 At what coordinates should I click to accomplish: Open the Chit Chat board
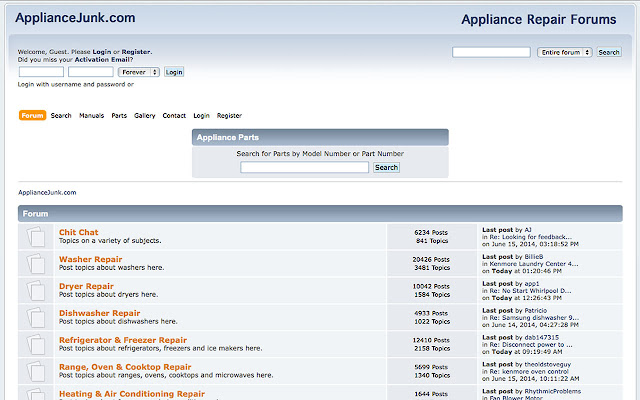point(78,232)
